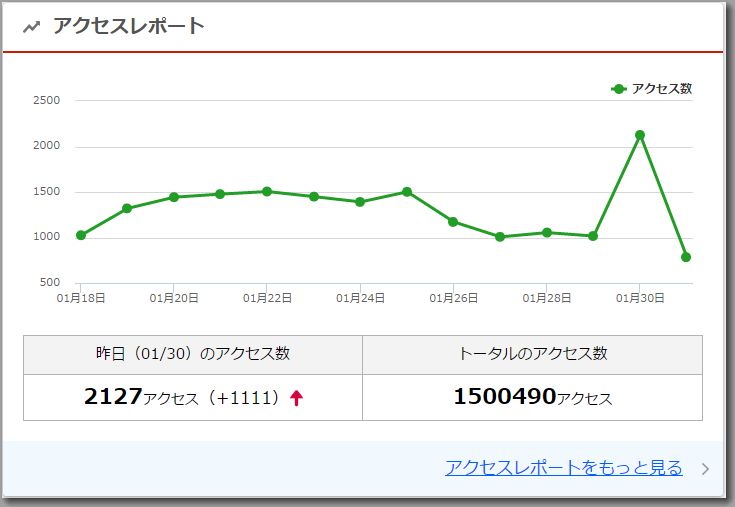Click the data point above 01月26日
Screen dimensions: 735x507
[x=453, y=221]
